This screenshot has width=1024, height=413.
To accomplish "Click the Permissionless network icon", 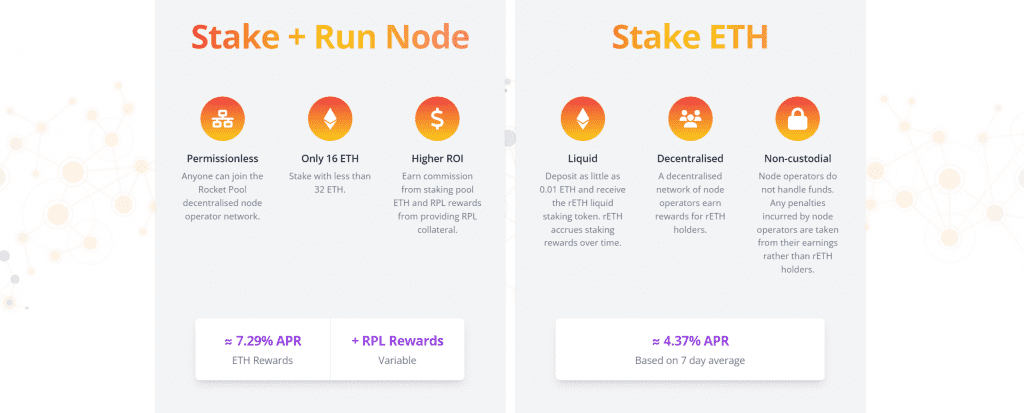I will click(223, 119).
